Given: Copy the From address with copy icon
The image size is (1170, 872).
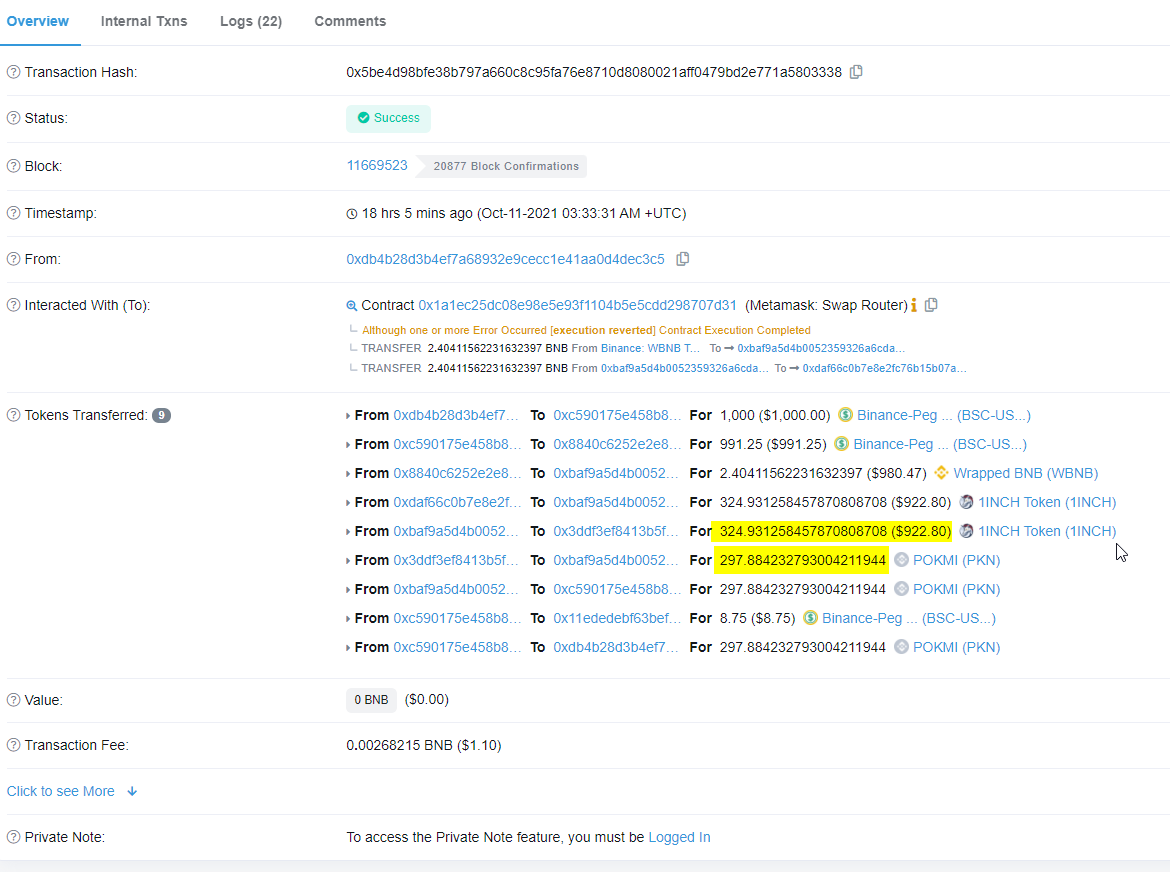Looking at the screenshot, I should (683, 258).
